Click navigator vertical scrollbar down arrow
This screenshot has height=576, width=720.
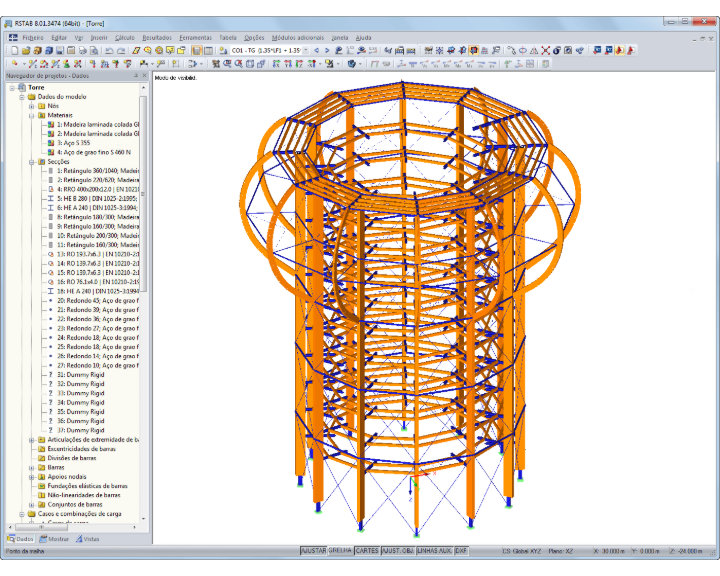pos(144,519)
